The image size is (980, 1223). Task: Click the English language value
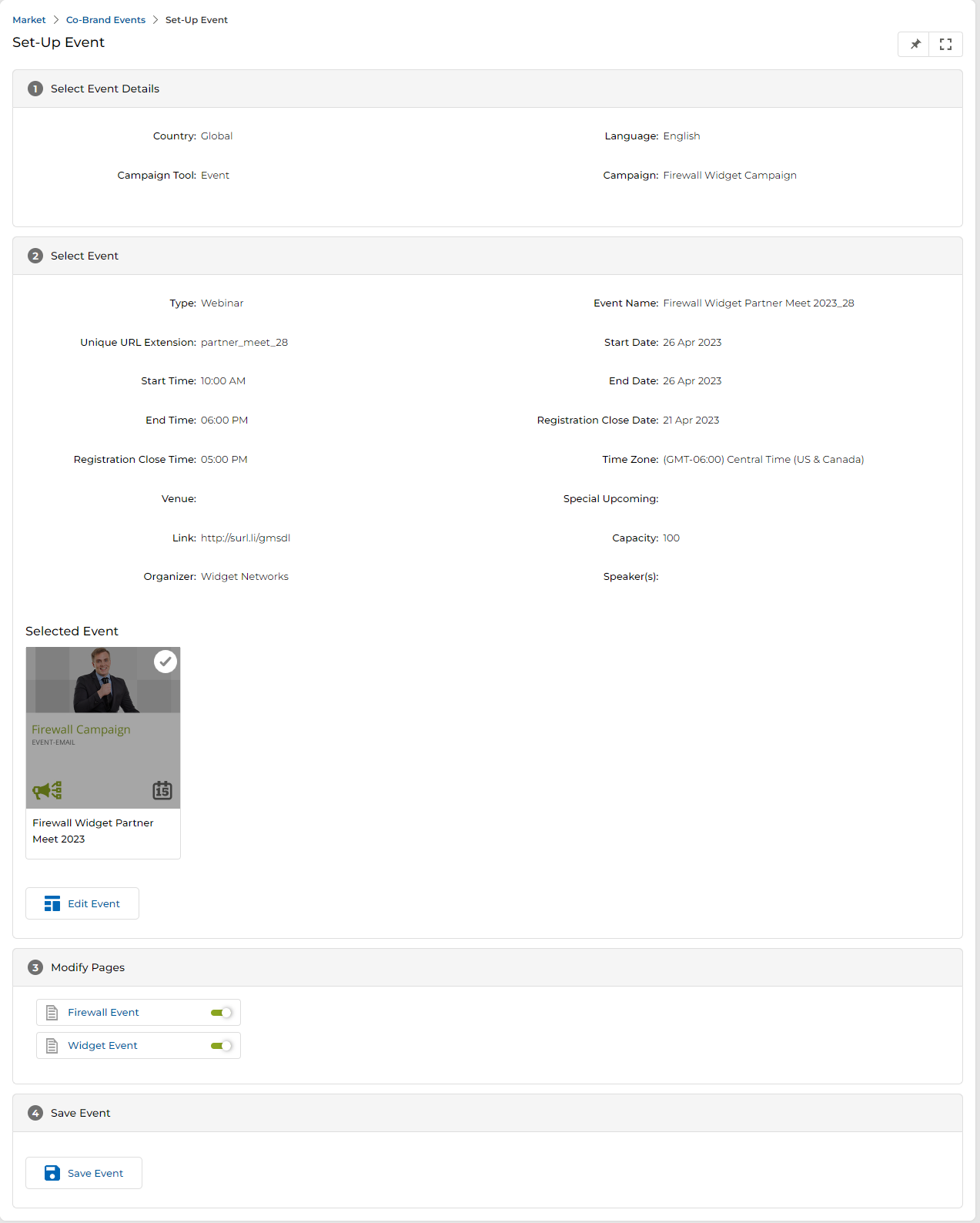click(x=681, y=136)
